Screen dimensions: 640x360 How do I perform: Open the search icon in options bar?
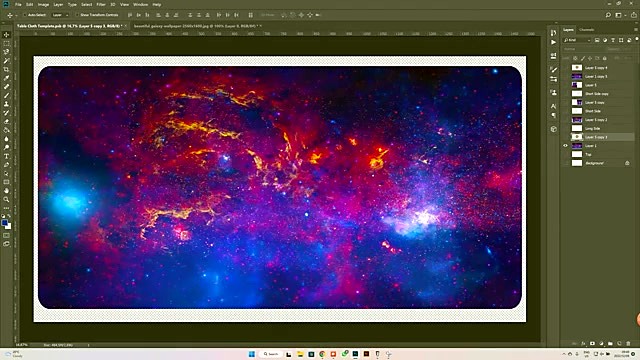[608, 15]
